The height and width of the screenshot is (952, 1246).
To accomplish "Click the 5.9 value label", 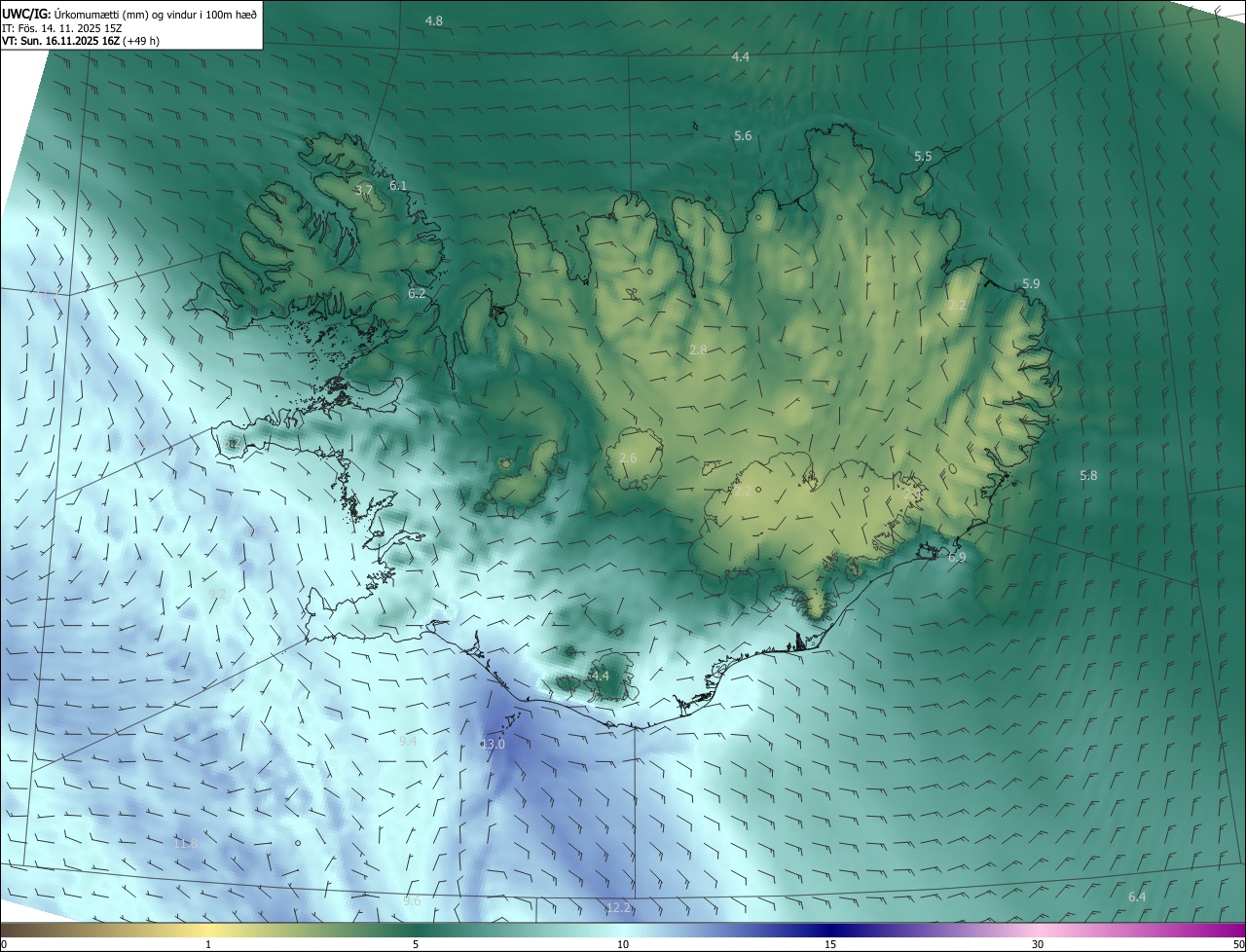I will pos(1031,284).
